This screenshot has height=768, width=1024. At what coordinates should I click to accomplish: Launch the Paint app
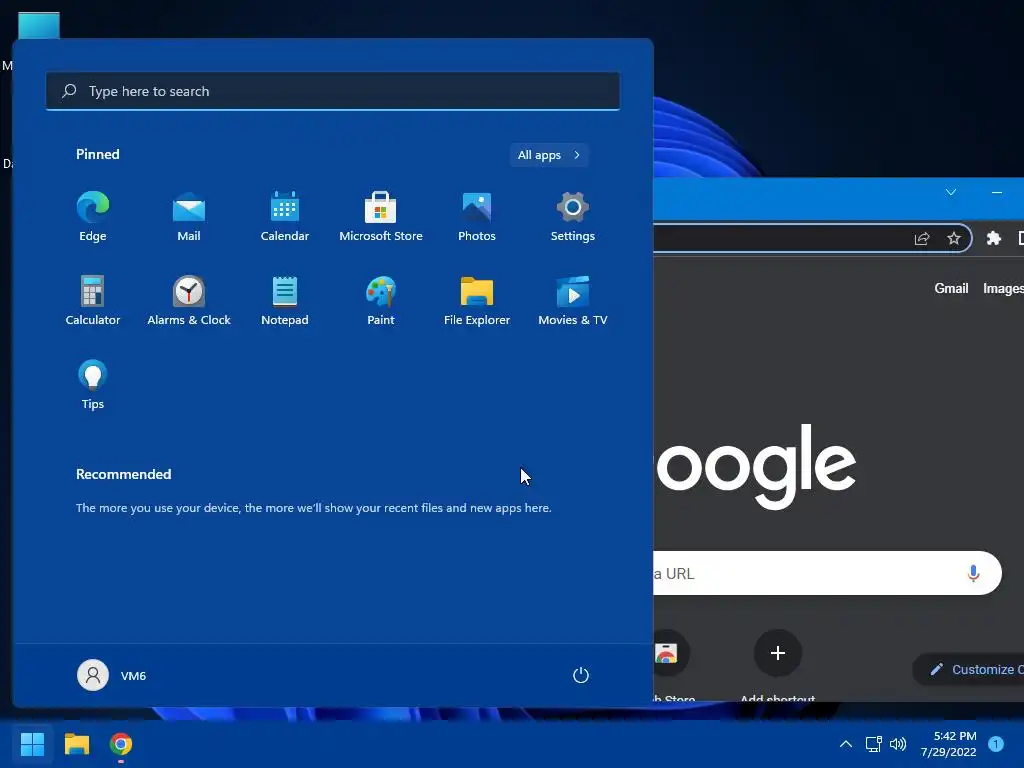coord(381,300)
